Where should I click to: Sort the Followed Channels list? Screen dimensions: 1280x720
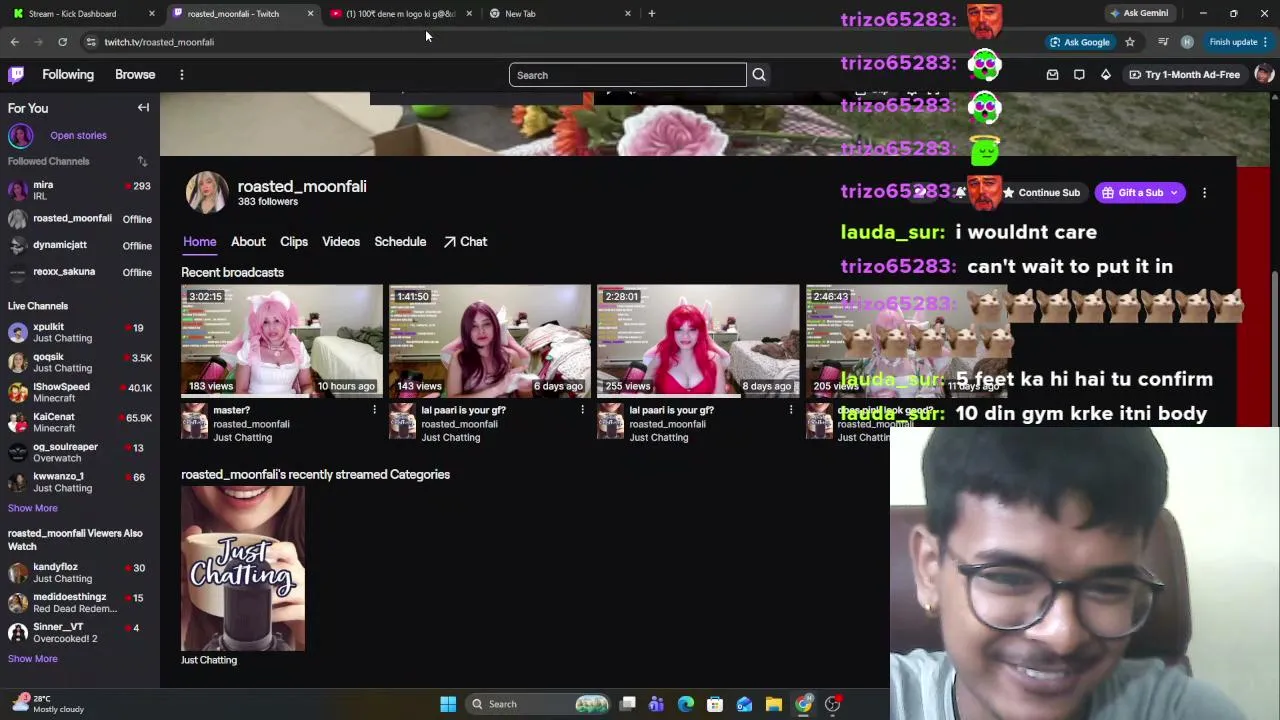142,161
